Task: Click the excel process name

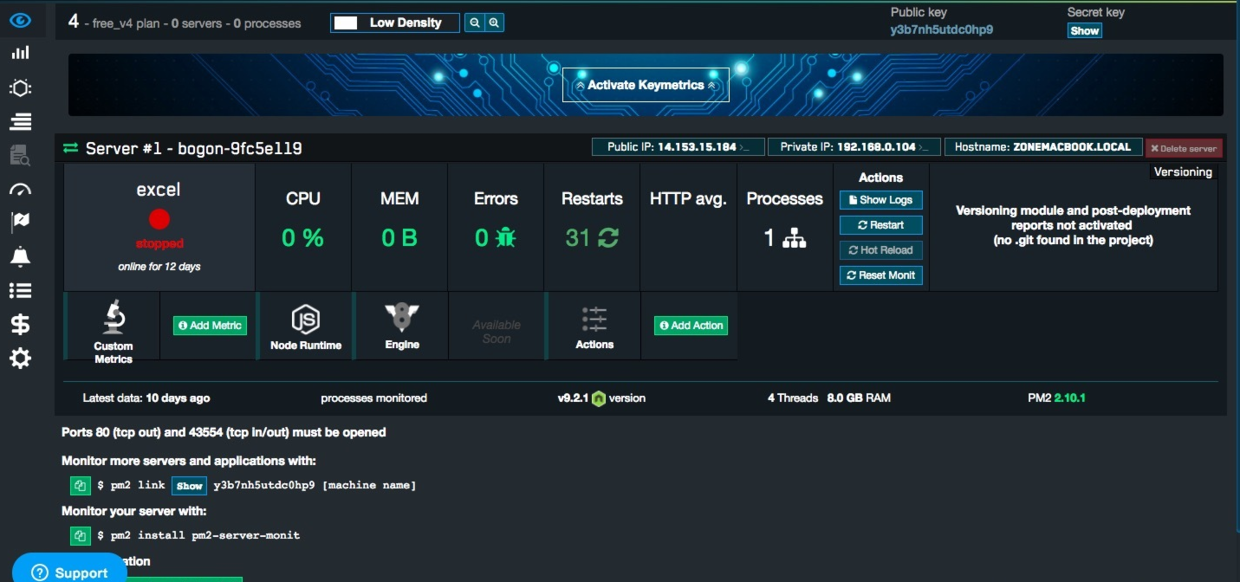Action: point(158,189)
